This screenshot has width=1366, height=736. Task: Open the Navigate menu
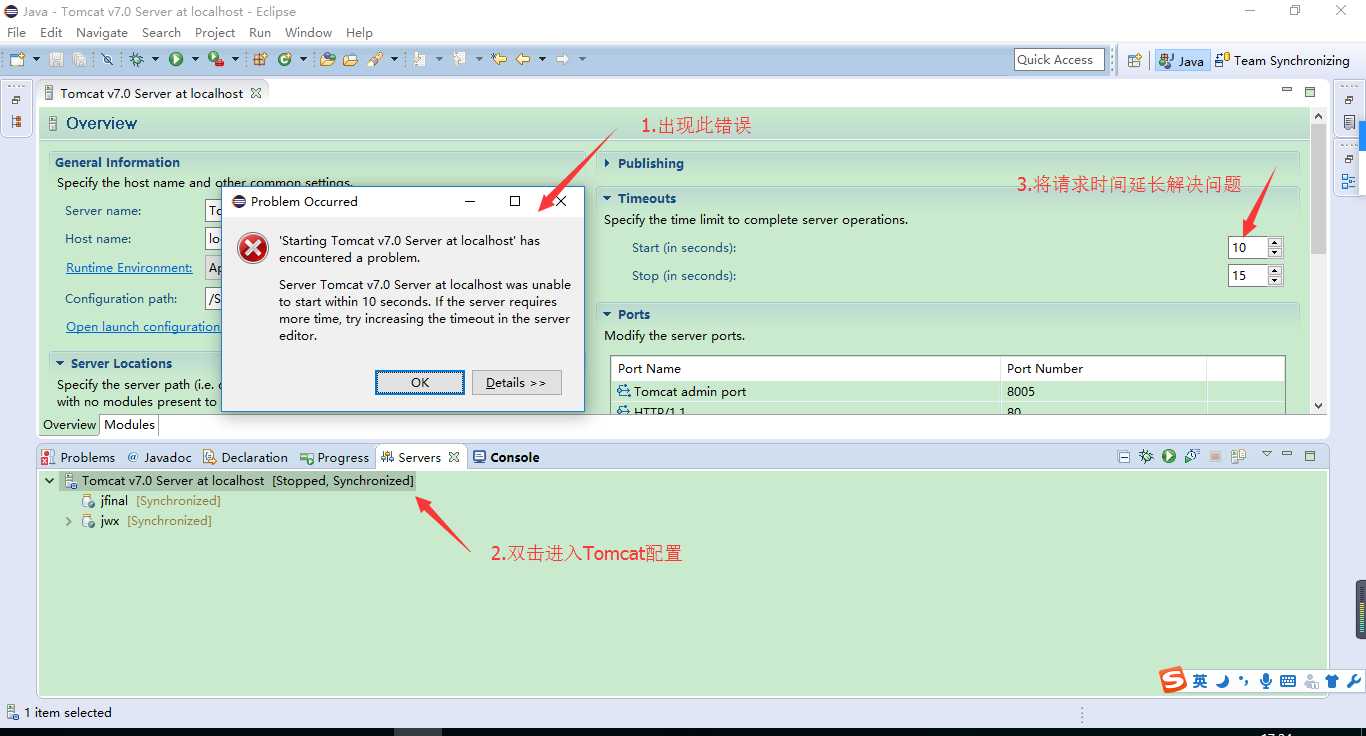[101, 32]
